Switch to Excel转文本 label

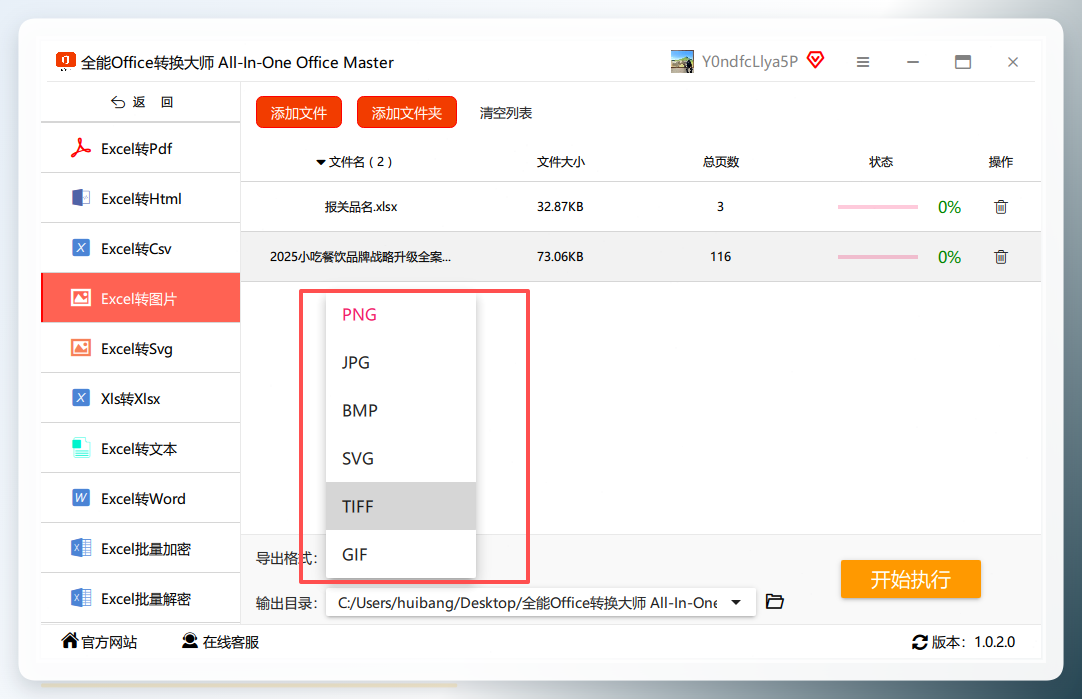[139, 449]
